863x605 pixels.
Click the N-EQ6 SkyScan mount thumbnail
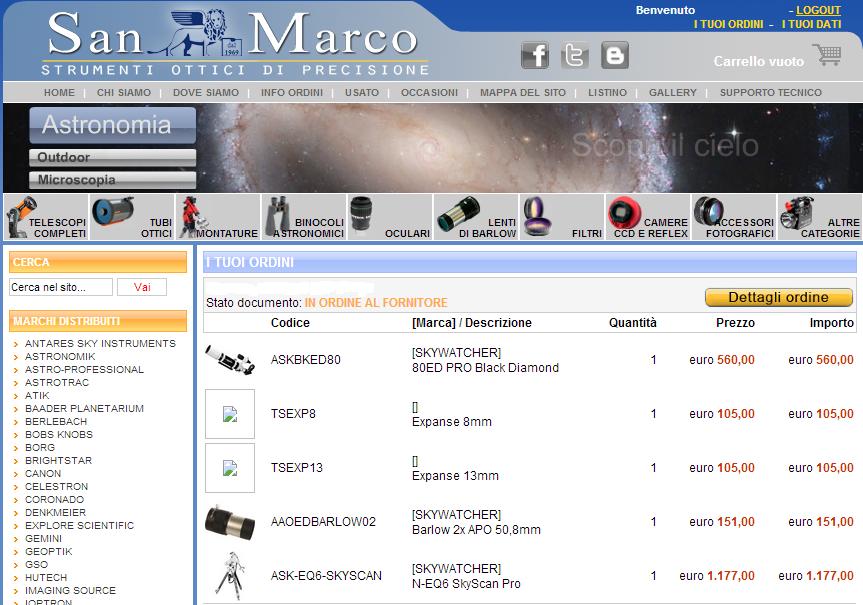click(230, 576)
